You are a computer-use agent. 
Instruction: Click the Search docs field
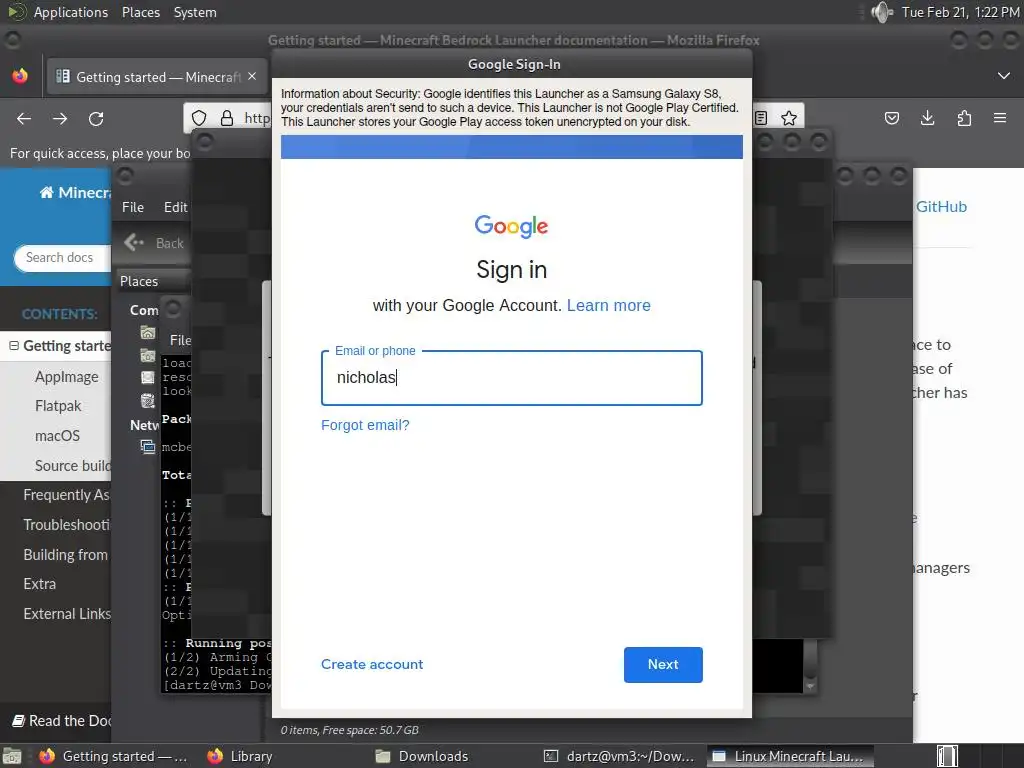click(62, 257)
